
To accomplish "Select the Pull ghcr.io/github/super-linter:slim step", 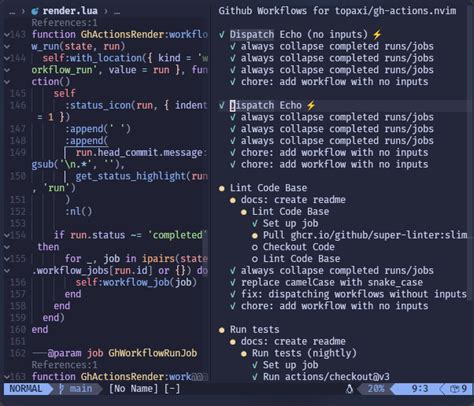I will (365, 235).
